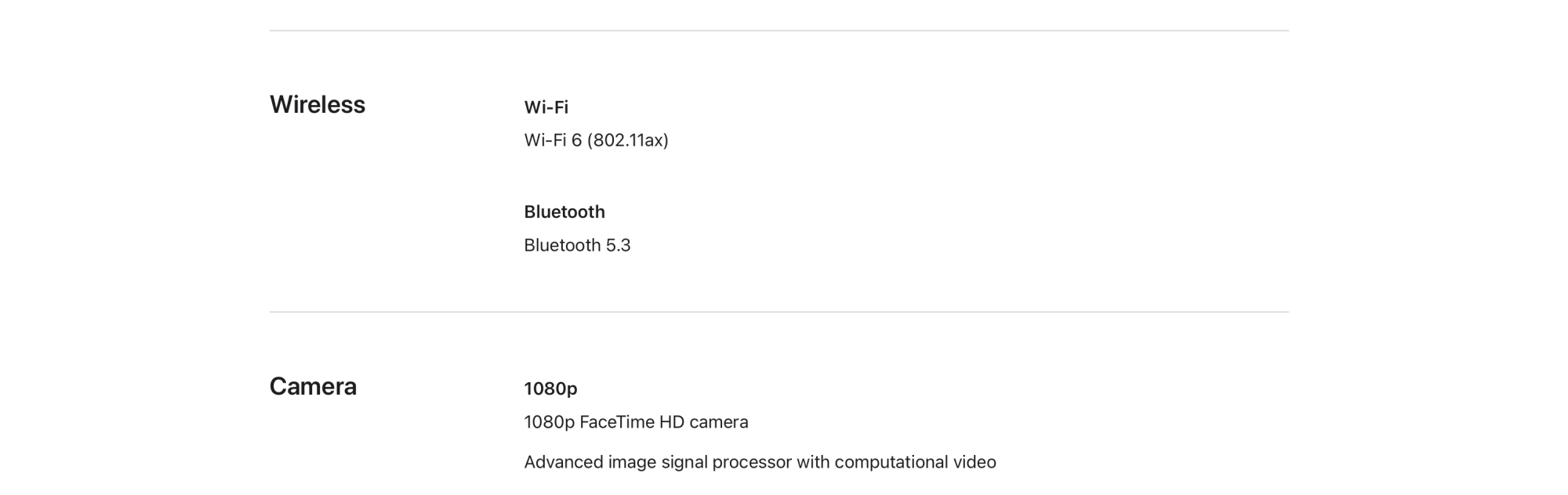Click the divider between Wireless and Camera
Screen dimensions: 1568x495
click(779, 313)
